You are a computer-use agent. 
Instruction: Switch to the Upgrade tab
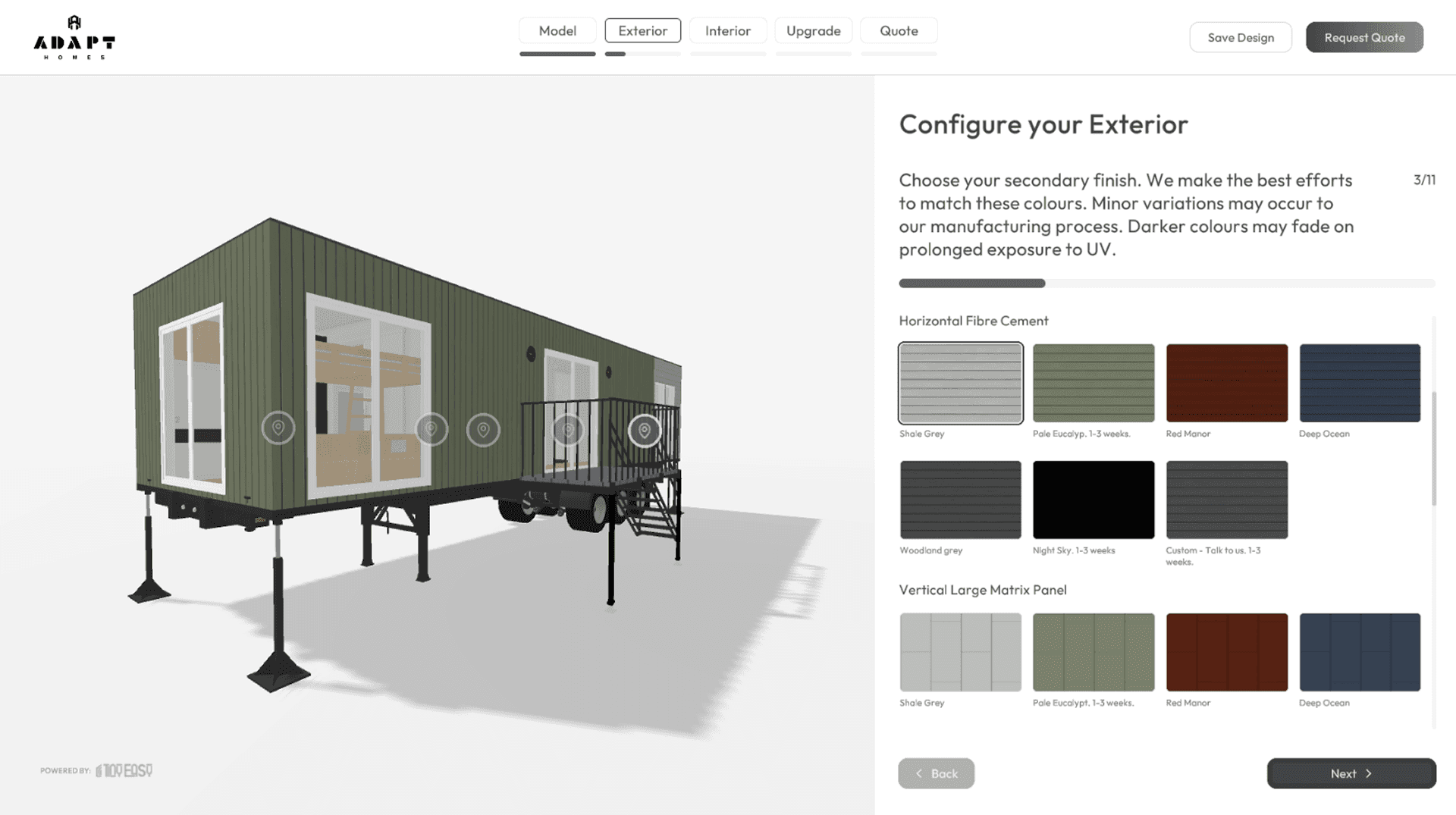point(814,30)
